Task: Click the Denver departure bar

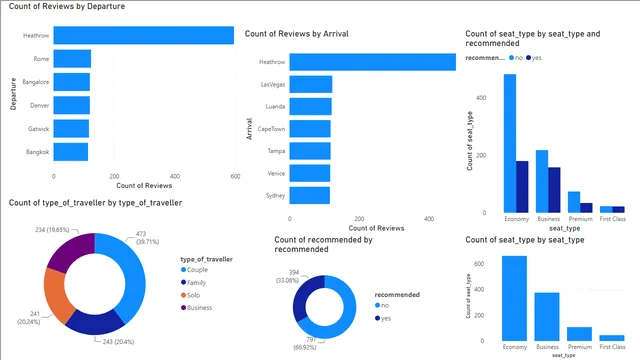Action: [x=71, y=105]
